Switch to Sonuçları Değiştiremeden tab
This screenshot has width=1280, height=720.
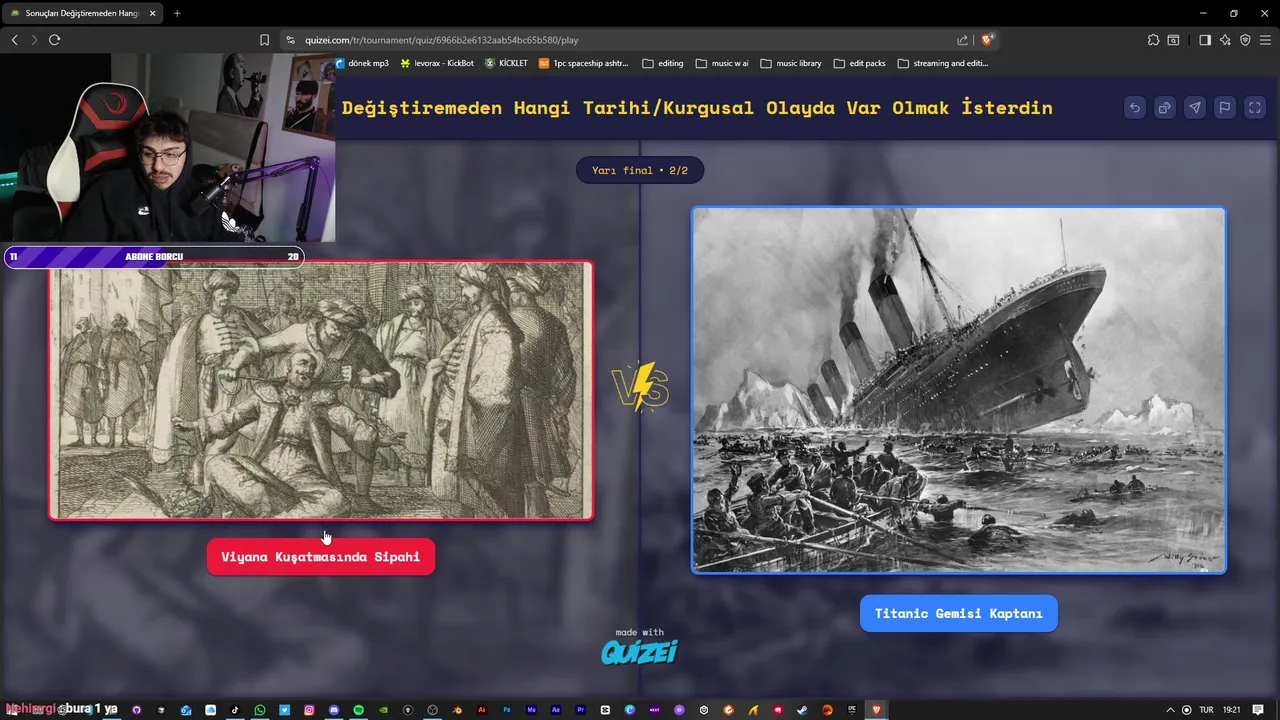tap(80, 13)
